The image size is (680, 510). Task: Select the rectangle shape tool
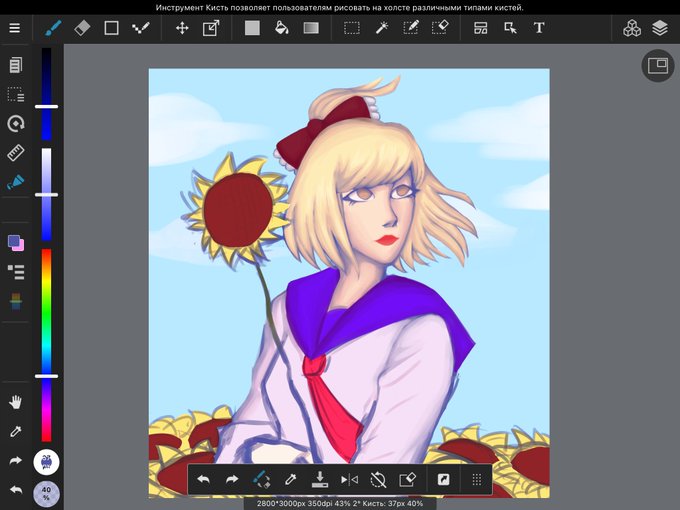click(x=111, y=28)
